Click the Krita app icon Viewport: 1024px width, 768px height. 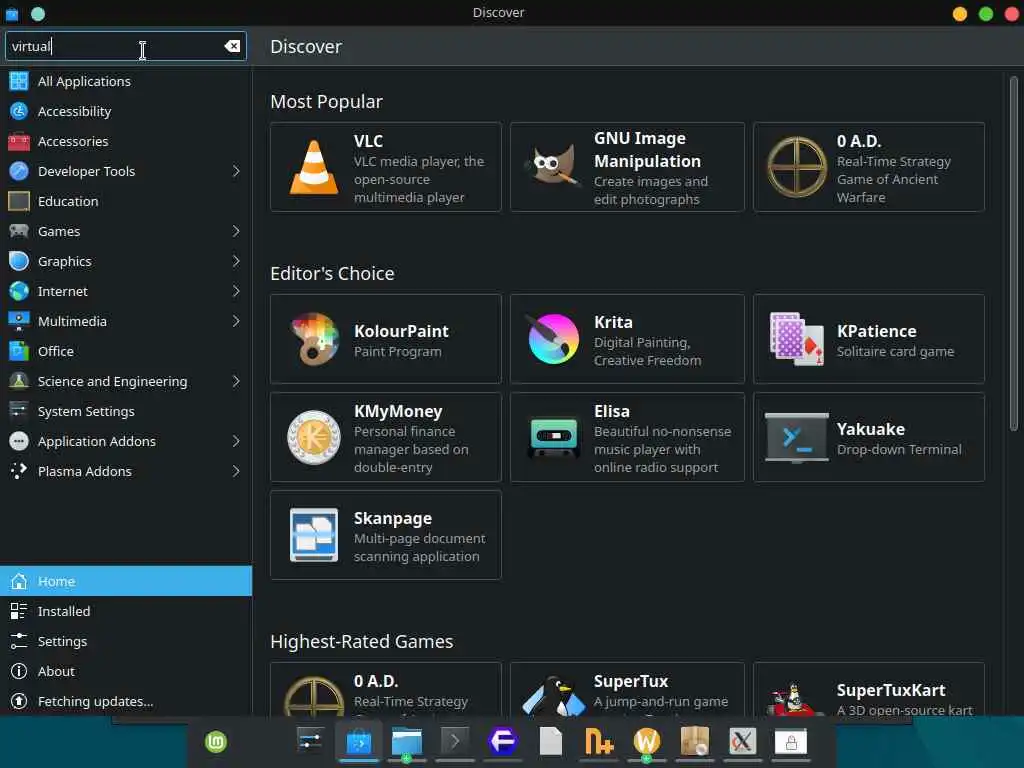point(553,339)
